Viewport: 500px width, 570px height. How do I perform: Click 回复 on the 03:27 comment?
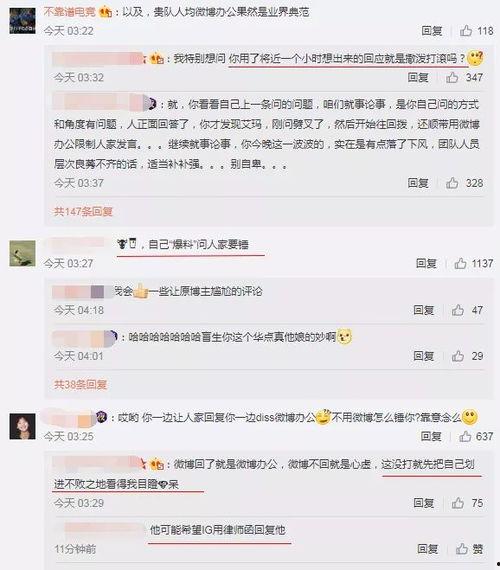click(x=426, y=263)
